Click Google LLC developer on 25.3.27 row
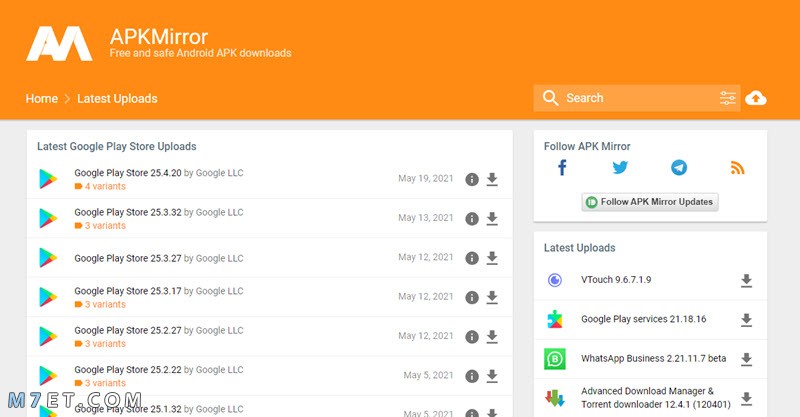Screen dimensions: 800x417 click(x=219, y=258)
